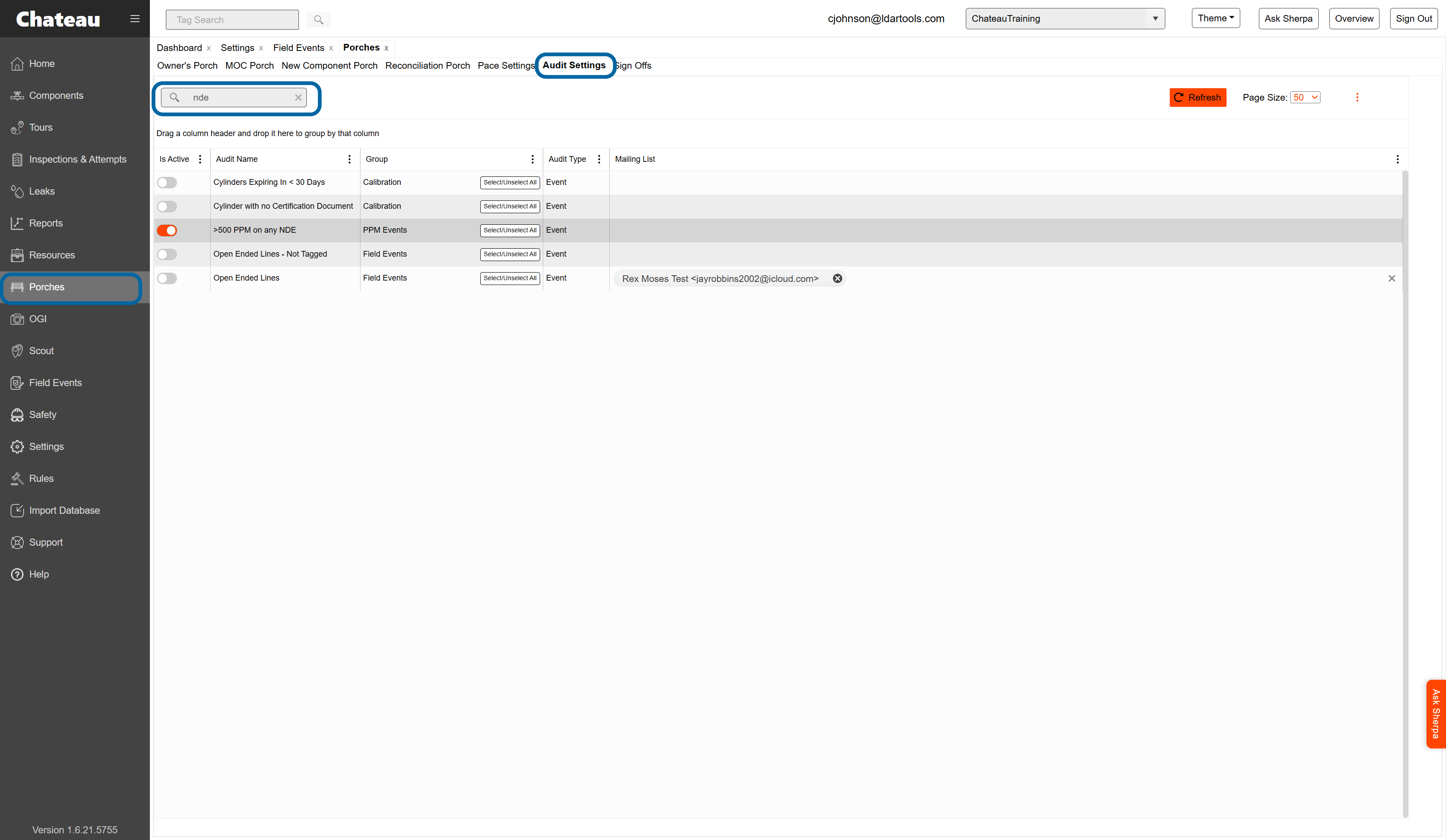
Task: Open Mailing List column menu
Action: click(1397, 160)
